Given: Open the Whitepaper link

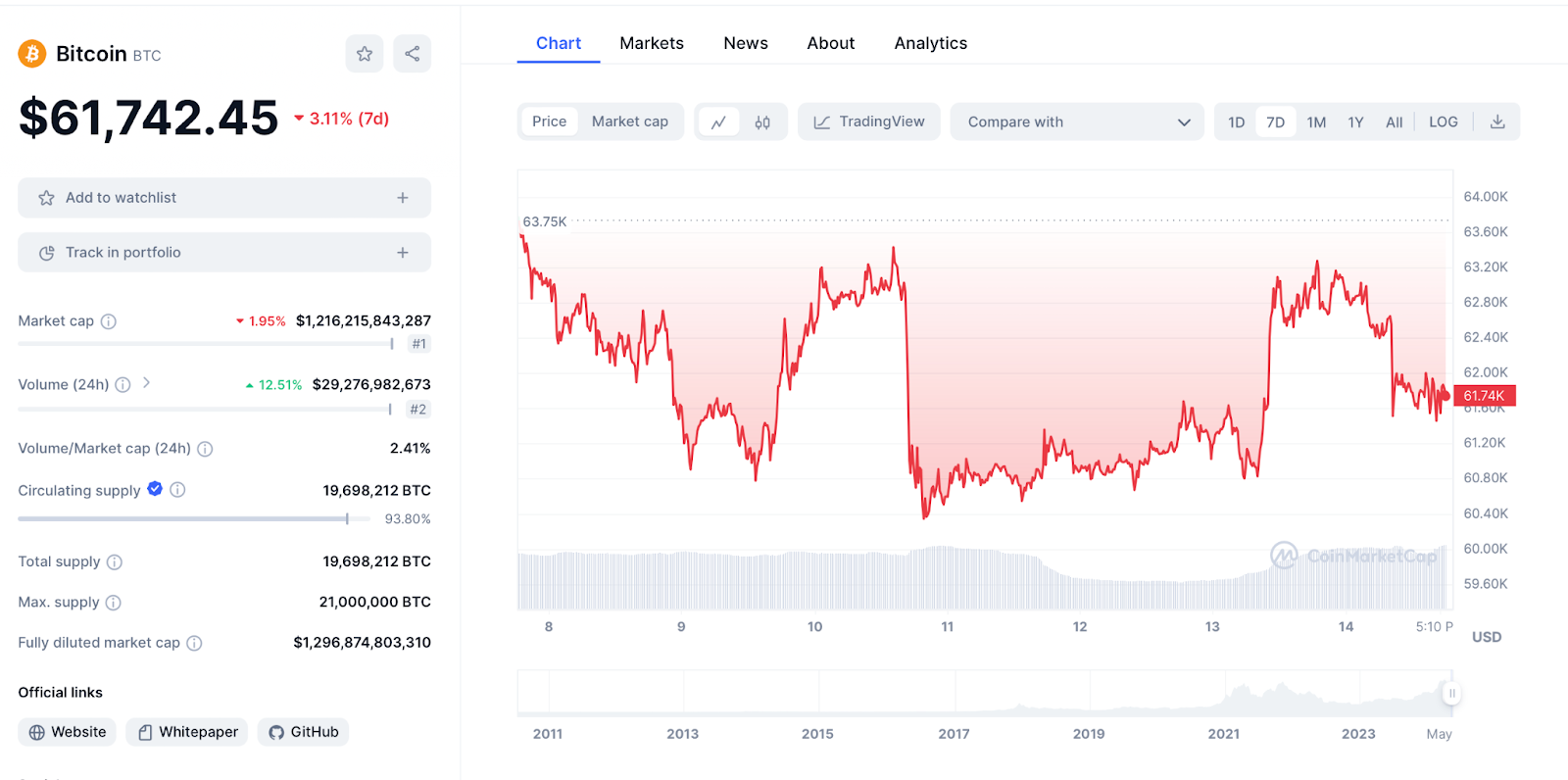Looking at the screenshot, I should [187, 732].
